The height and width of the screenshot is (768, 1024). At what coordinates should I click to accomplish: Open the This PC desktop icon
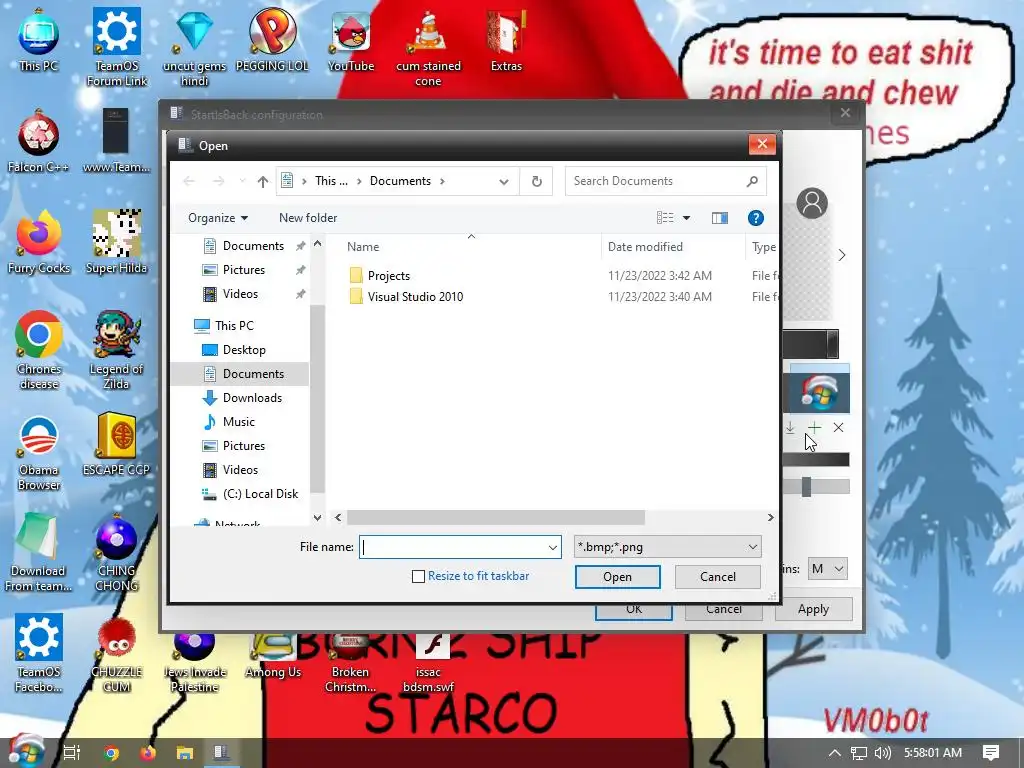(39, 40)
